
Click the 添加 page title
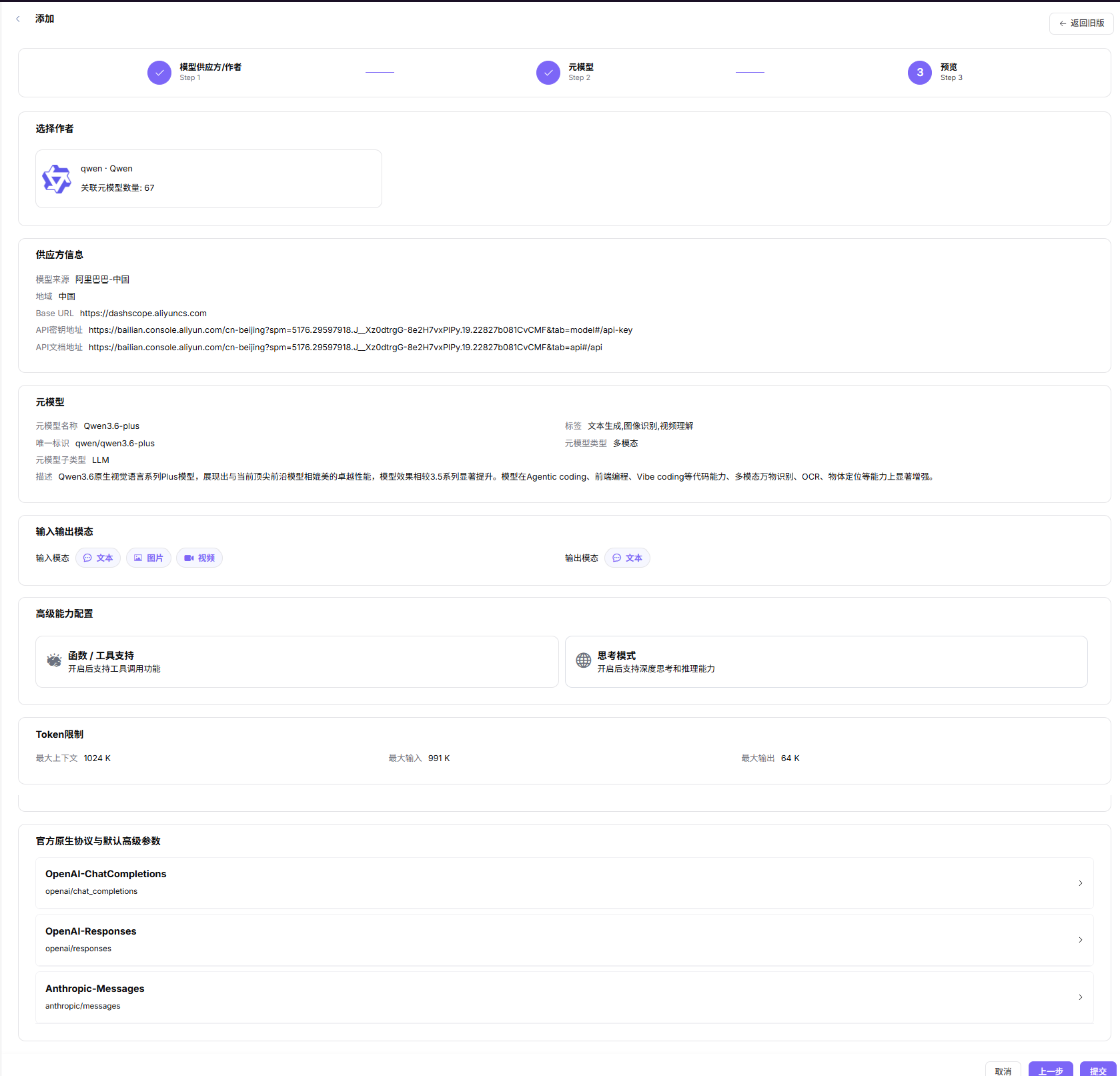point(45,19)
